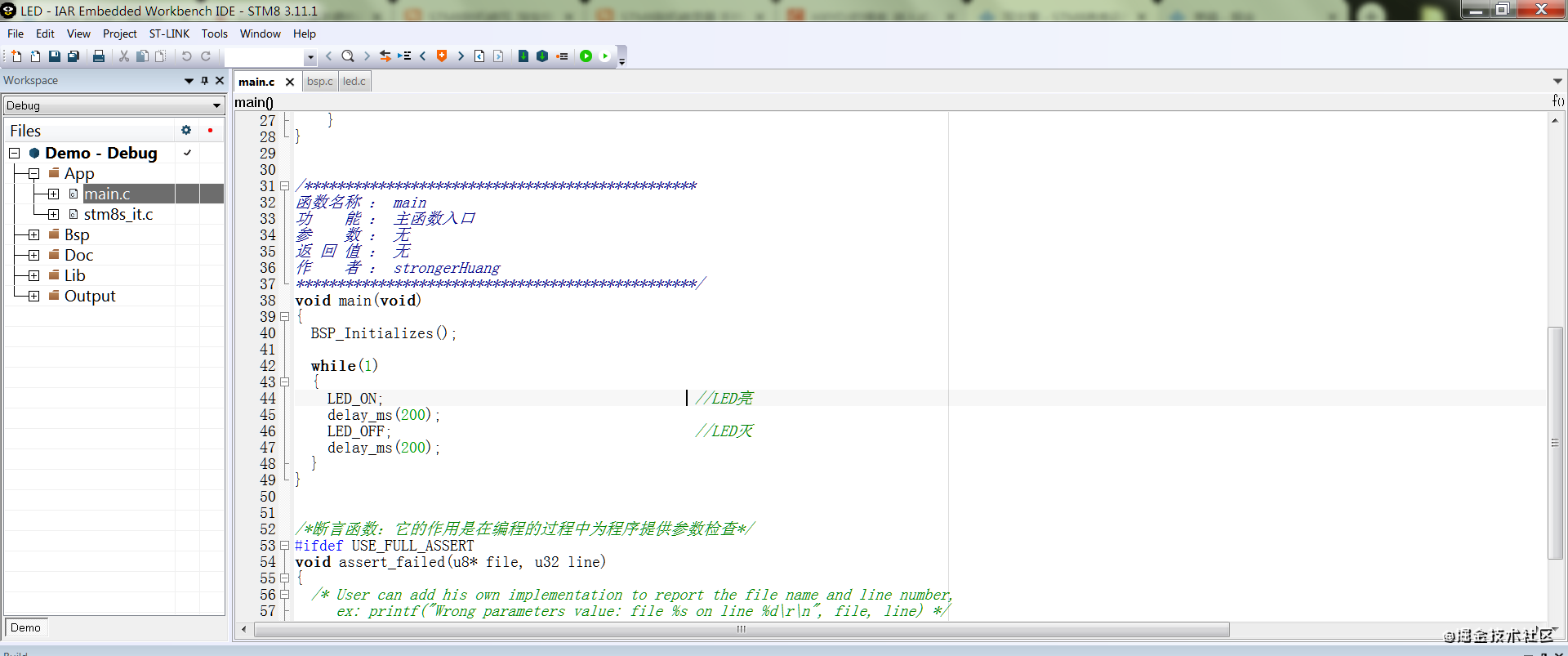Screen dimensions: 1568x656
Task: Open the Help menu
Action: (305, 33)
